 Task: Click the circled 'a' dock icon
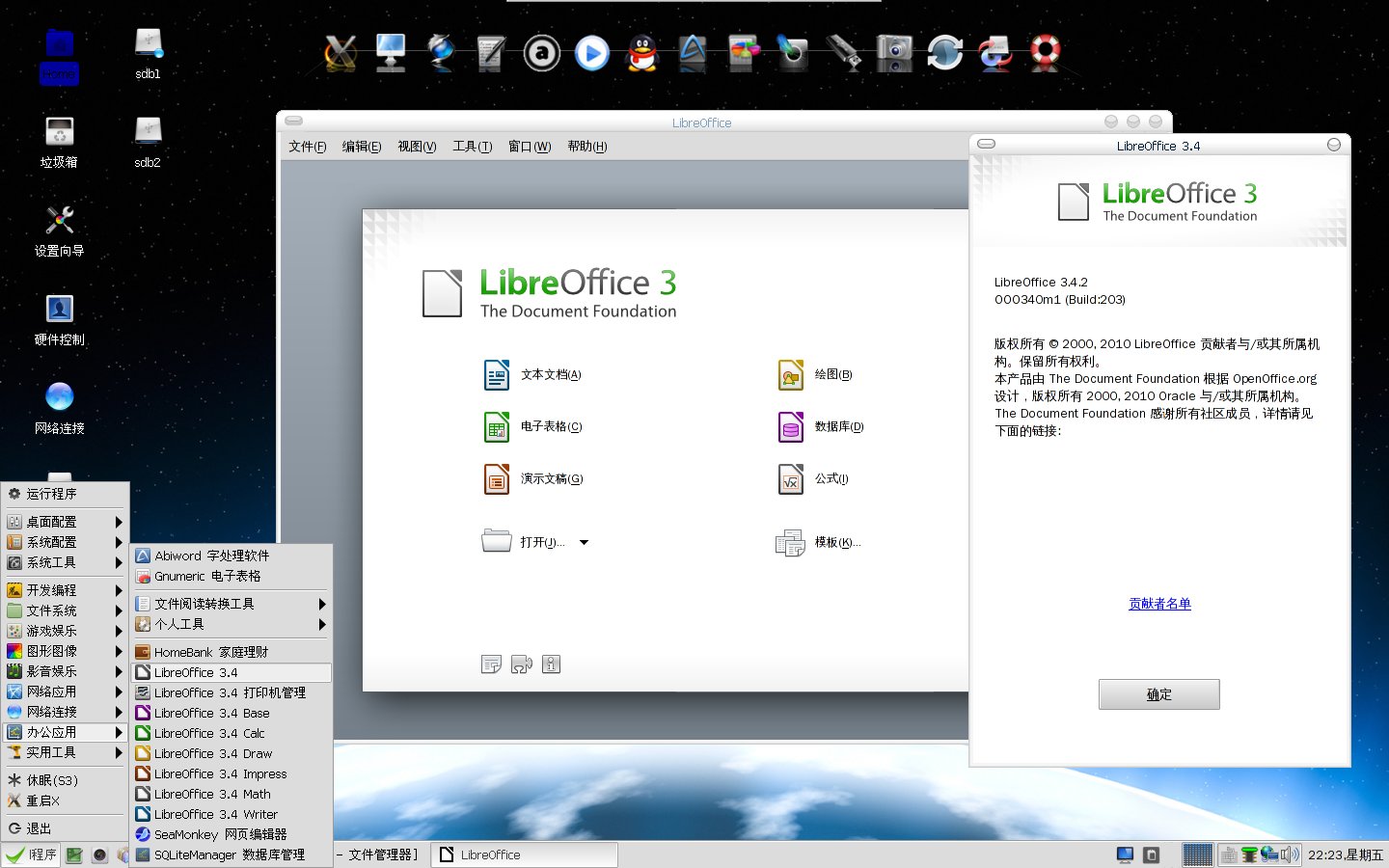pyautogui.click(x=542, y=53)
